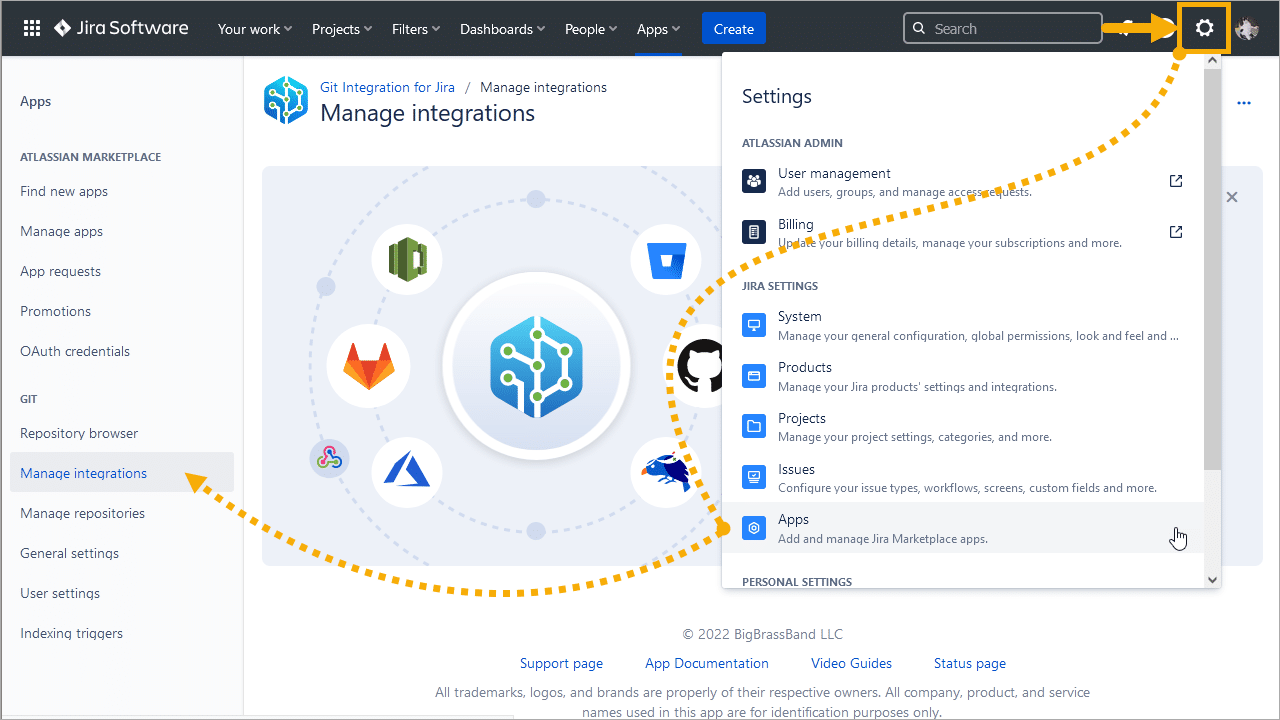Open the App Documentation link
The height and width of the screenshot is (720, 1280).
point(707,663)
